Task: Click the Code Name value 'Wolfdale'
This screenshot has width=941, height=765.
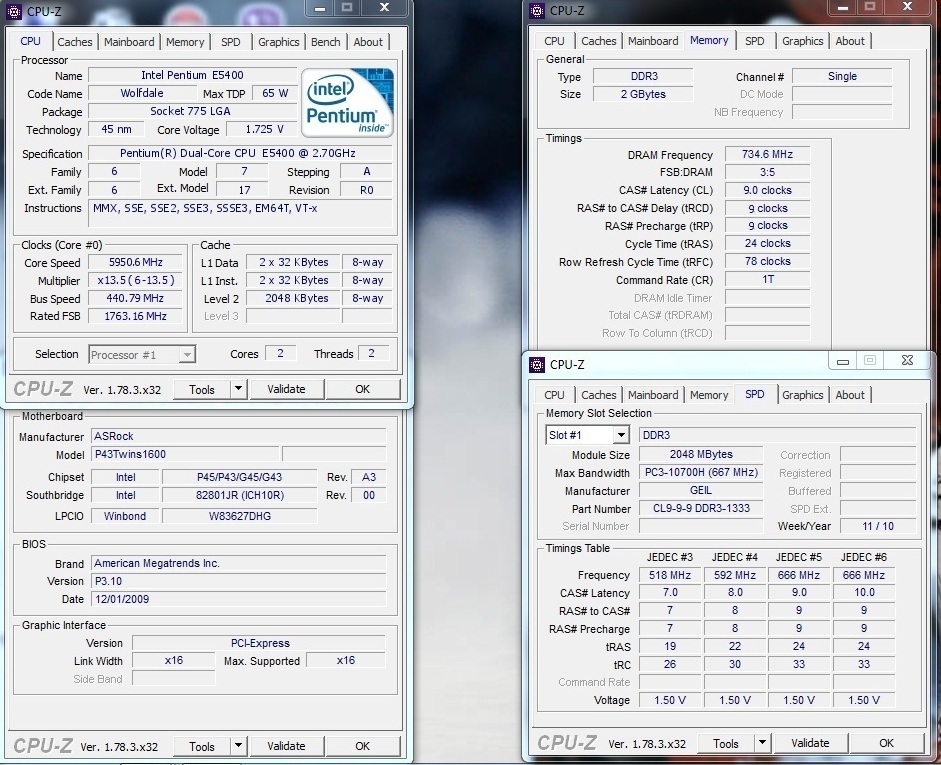Action: [x=142, y=93]
